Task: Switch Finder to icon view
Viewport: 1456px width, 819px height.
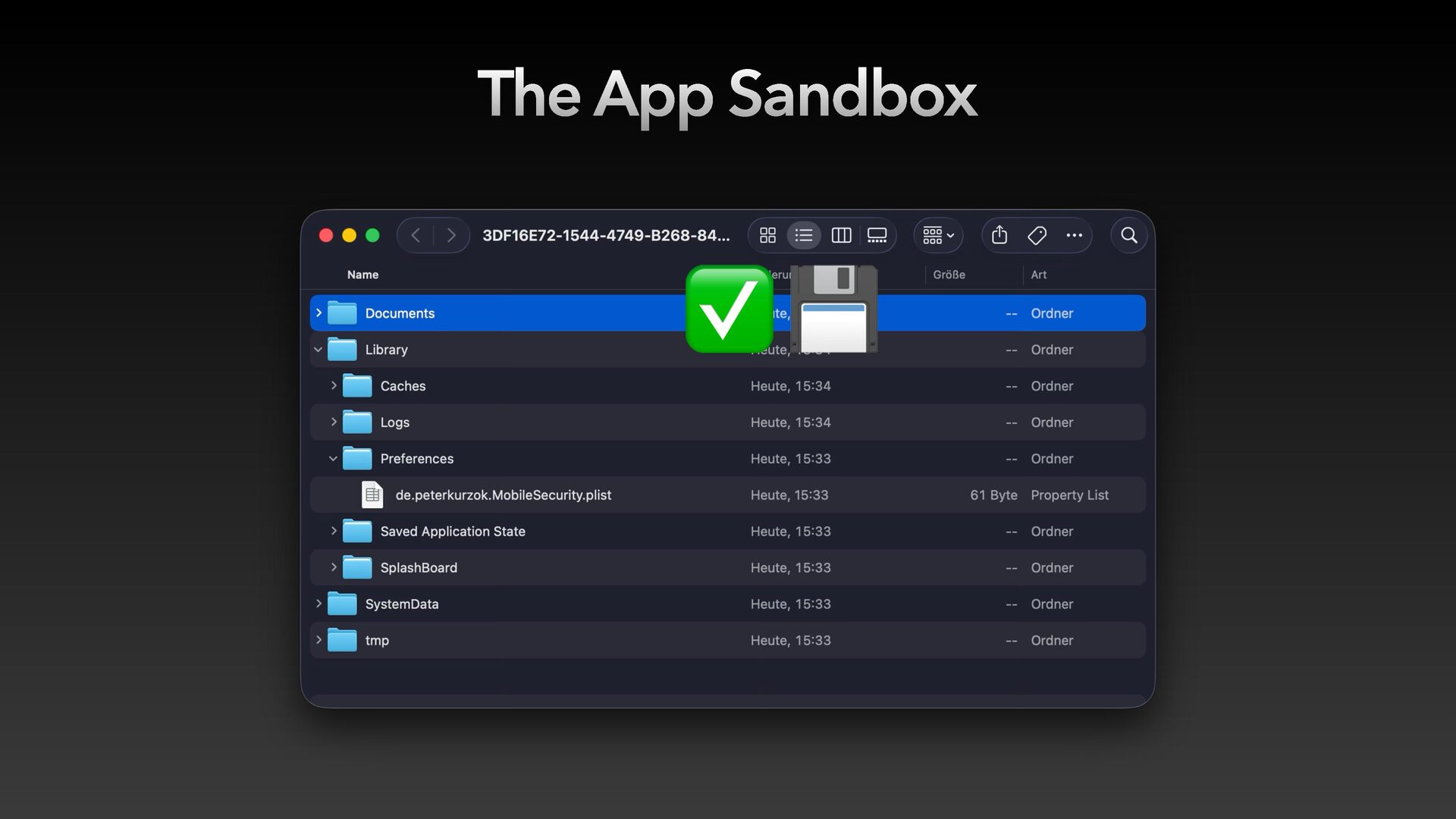Action: point(767,235)
